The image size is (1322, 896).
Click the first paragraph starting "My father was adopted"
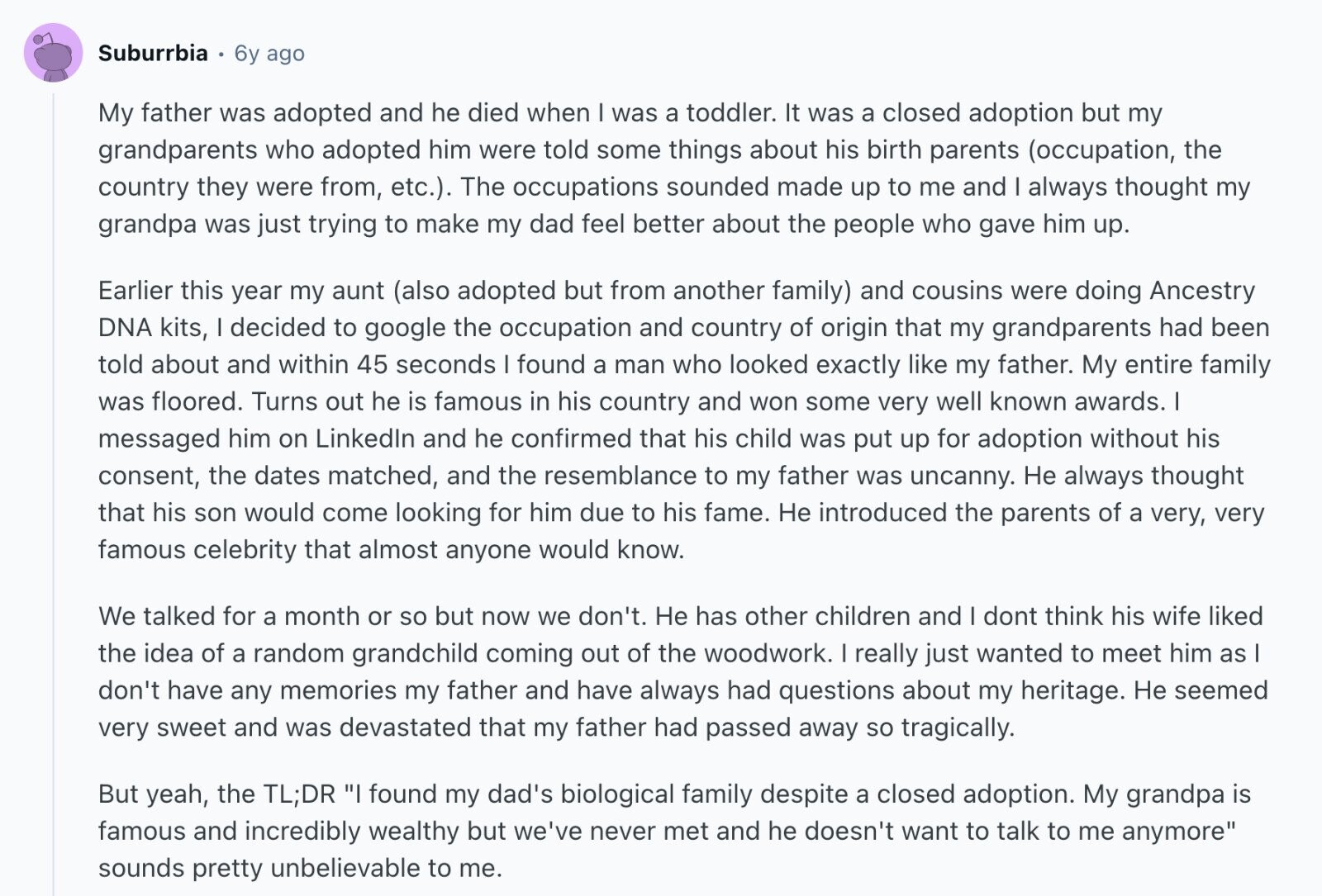[674, 168]
